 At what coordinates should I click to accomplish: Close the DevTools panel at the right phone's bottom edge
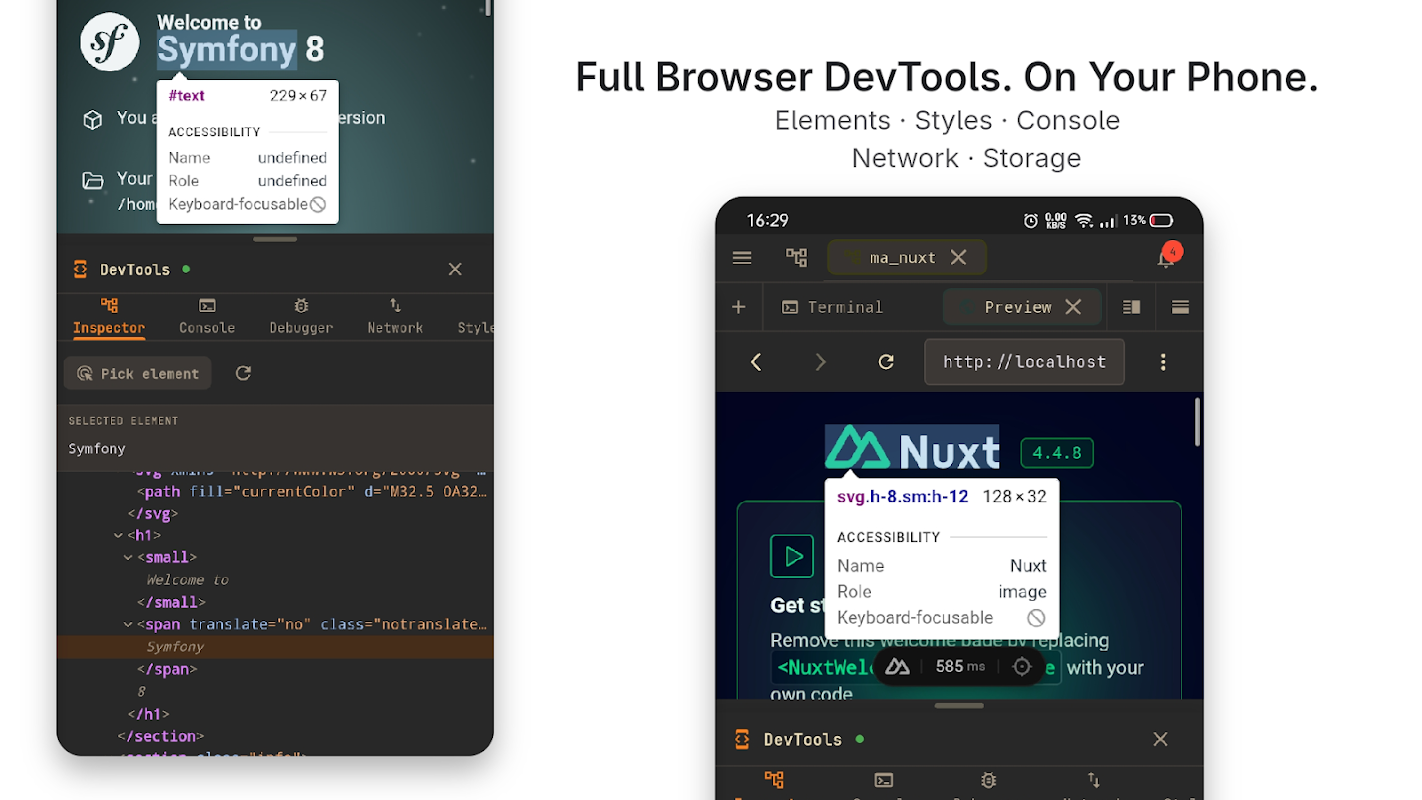1160,739
